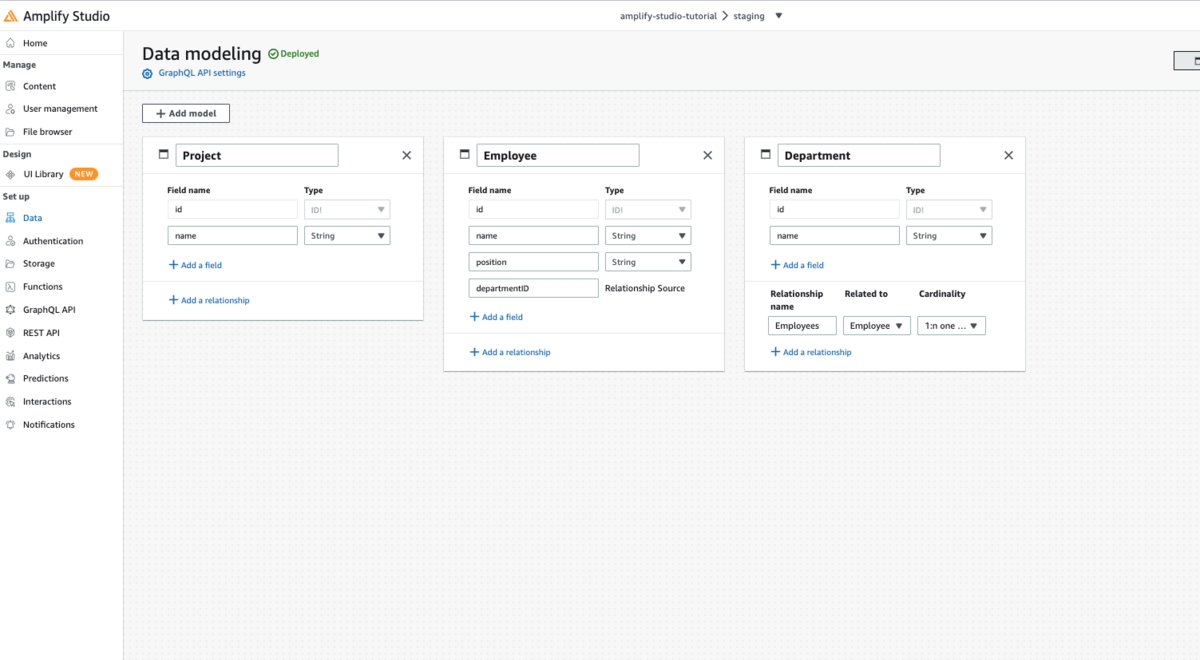Open Department name field type dropdown

click(x=949, y=236)
